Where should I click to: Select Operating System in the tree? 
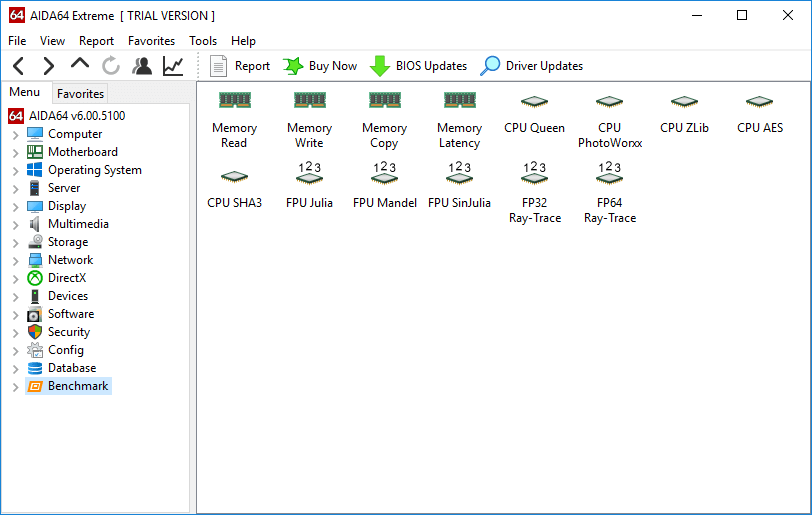point(94,170)
